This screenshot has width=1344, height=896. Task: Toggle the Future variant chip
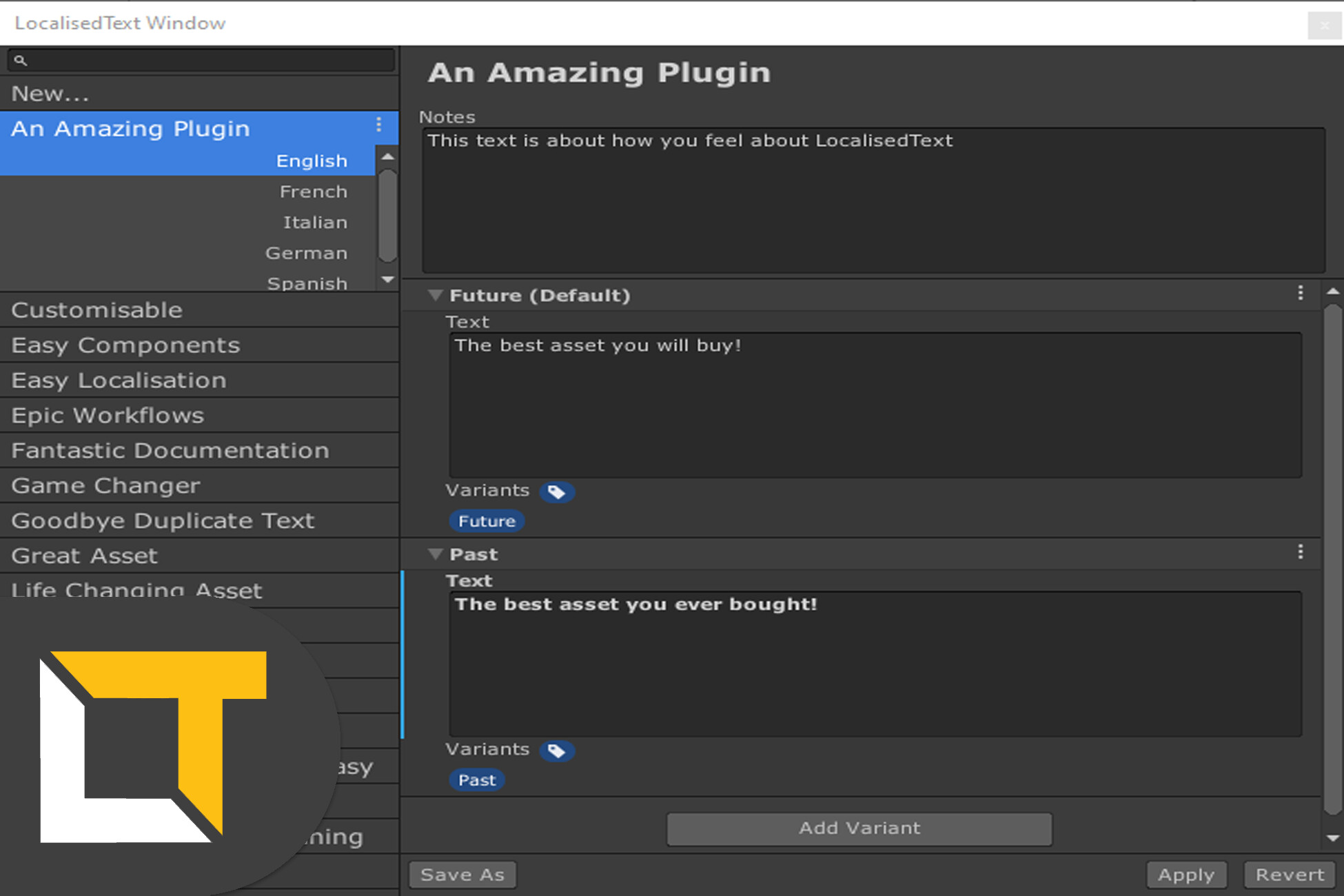pyautogui.click(x=487, y=520)
